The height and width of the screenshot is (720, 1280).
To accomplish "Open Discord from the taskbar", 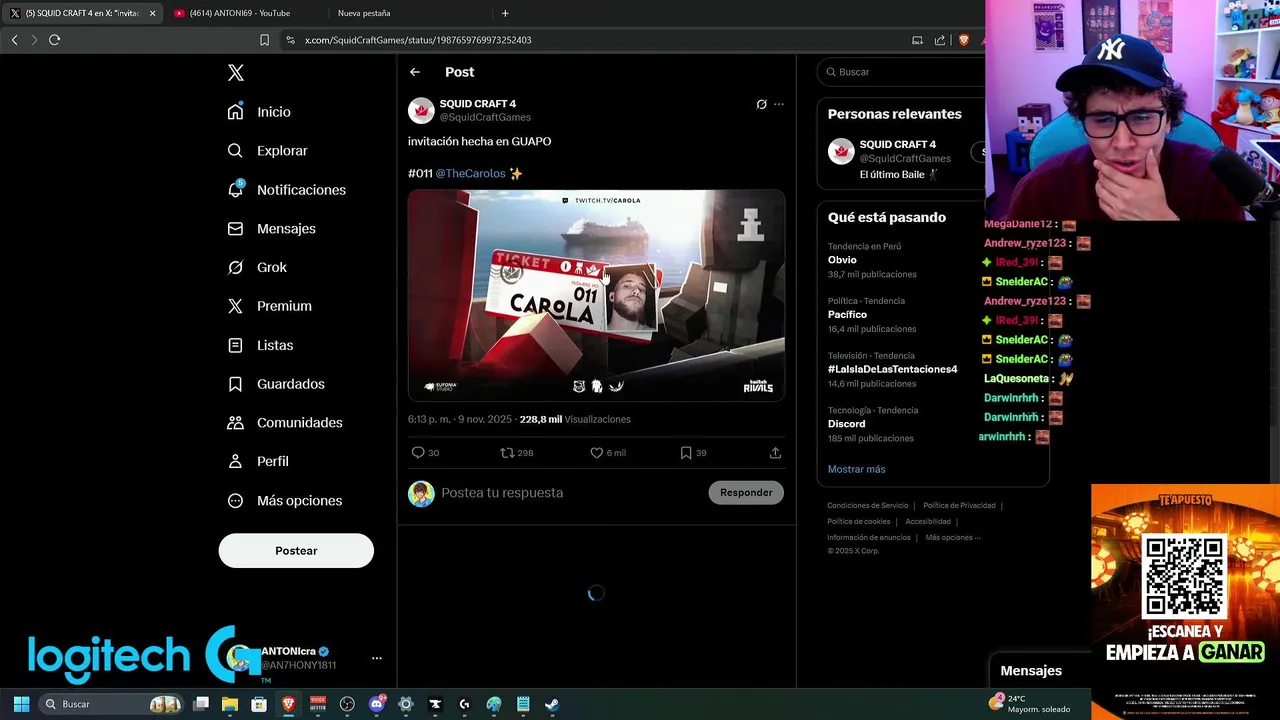I will 377,704.
